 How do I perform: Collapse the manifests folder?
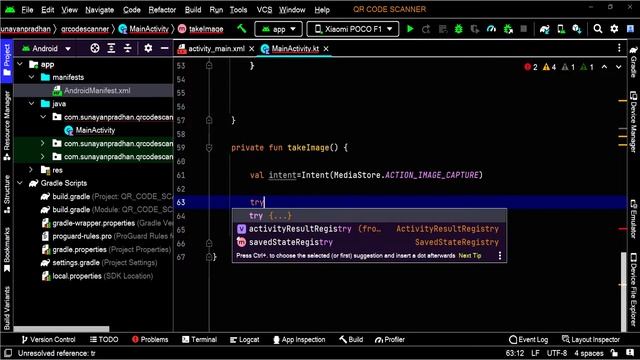pos(31,77)
